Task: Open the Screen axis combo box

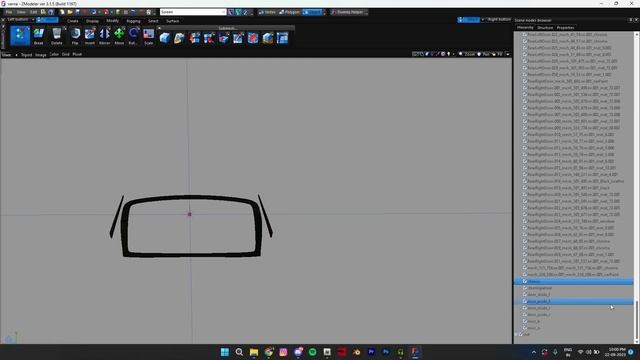Action: point(193,12)
